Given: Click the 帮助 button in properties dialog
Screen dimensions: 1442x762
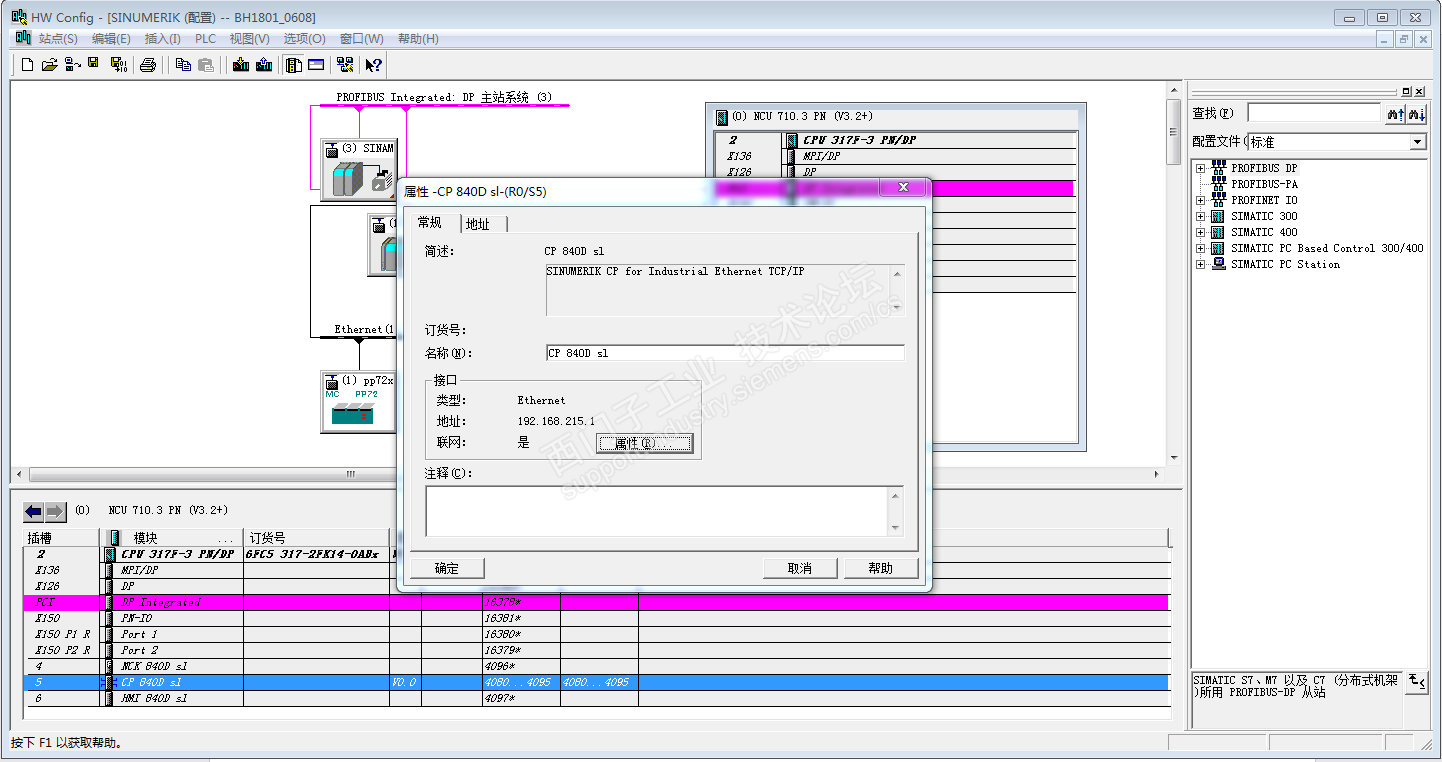Looking at the screenshot, I should pyautogui.click(x=881, y=568).
